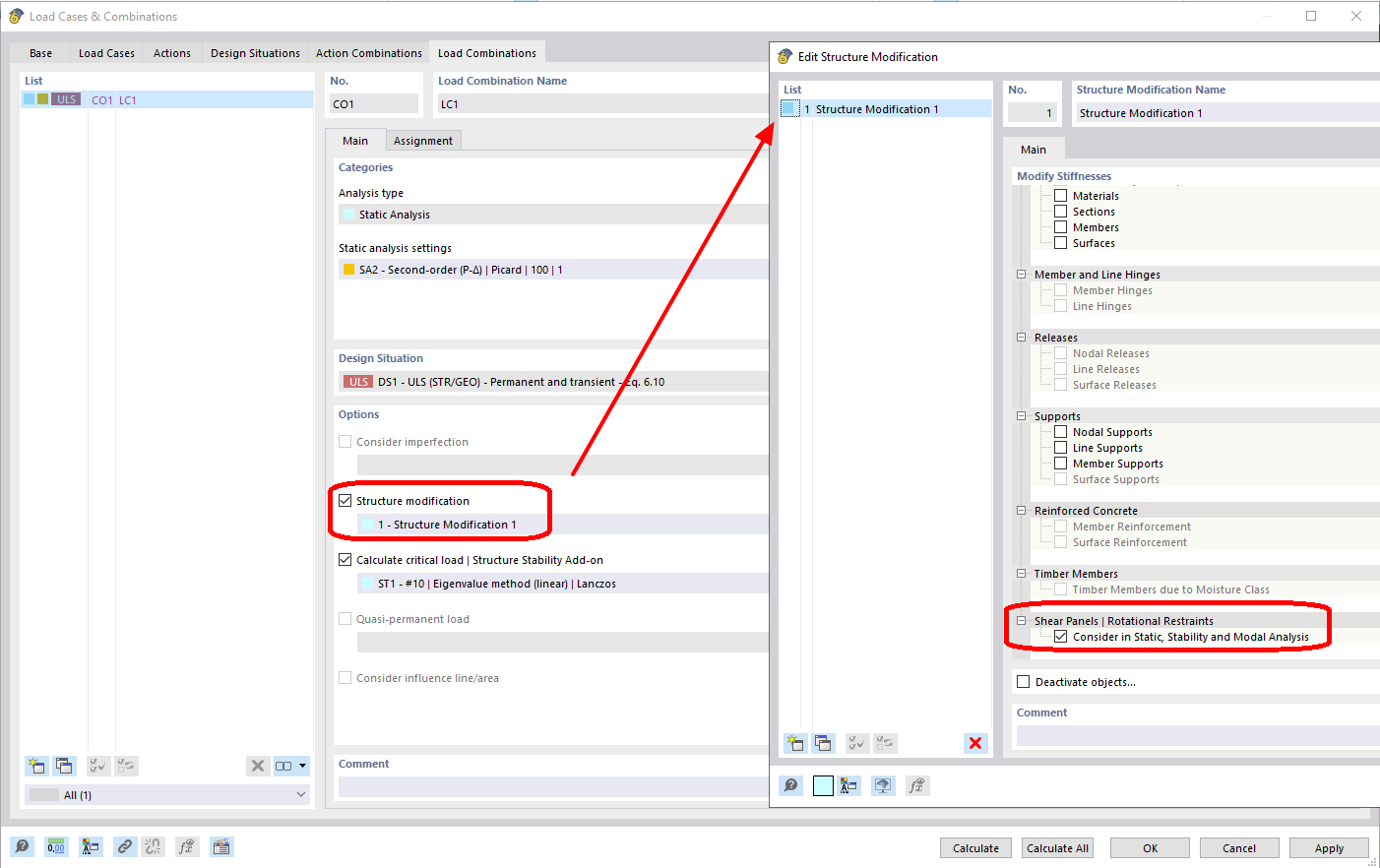Select the chain link icon
Viewport: 1380px width, 868px height.
125,846
